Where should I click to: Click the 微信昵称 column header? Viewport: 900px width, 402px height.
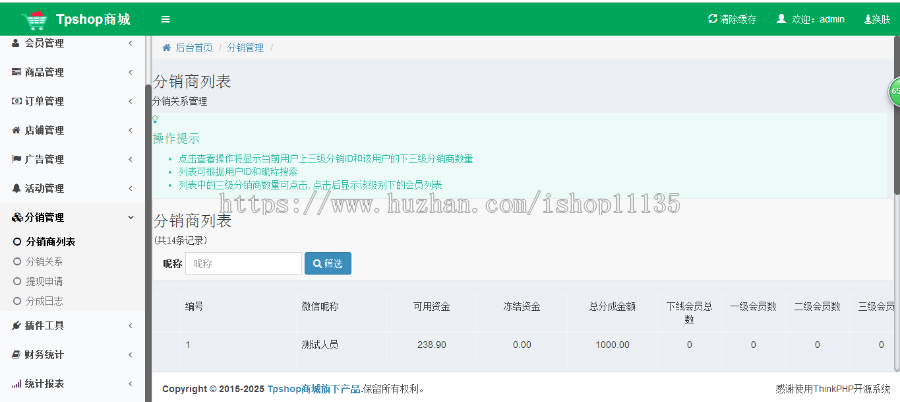coord(320,307)
